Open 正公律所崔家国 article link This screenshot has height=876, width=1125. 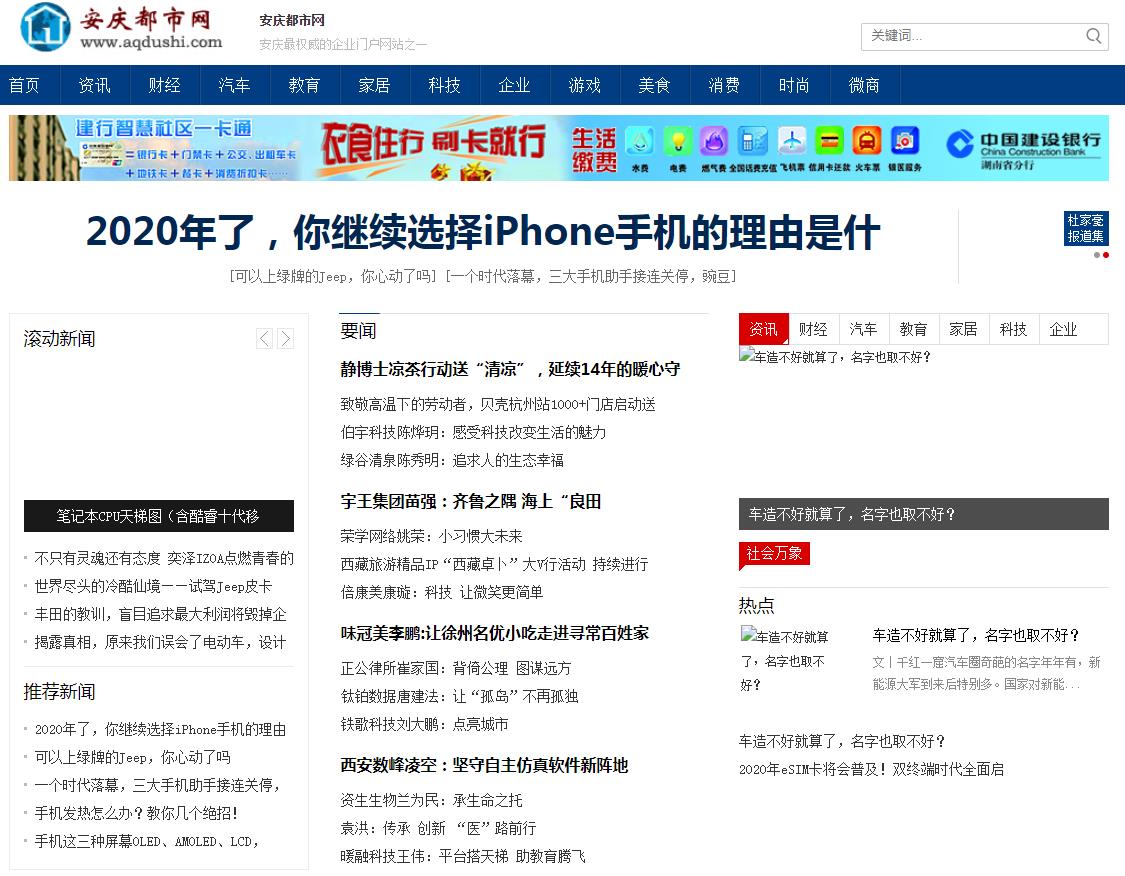456,669
